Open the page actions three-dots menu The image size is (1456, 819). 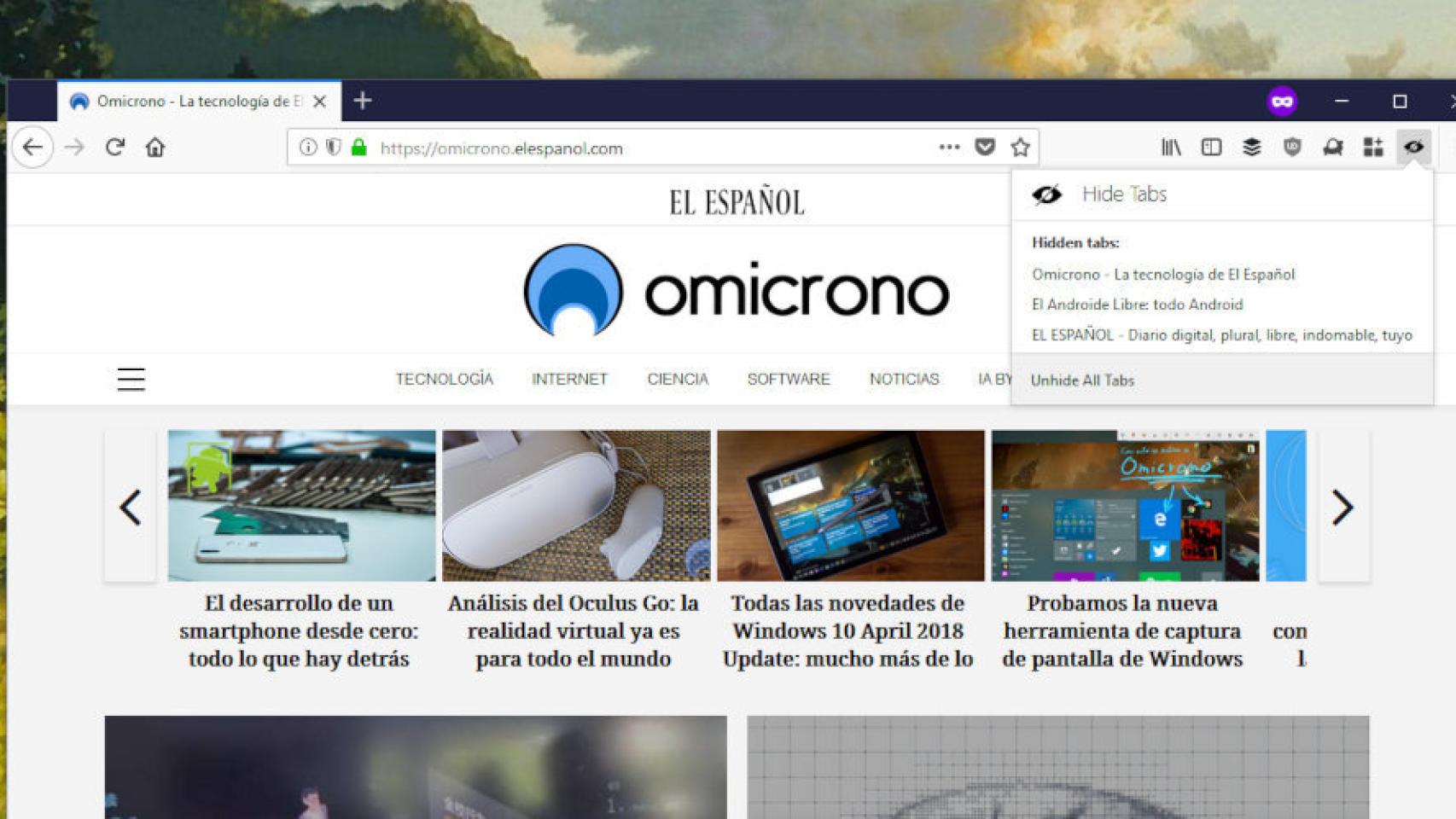coord(949,148)
